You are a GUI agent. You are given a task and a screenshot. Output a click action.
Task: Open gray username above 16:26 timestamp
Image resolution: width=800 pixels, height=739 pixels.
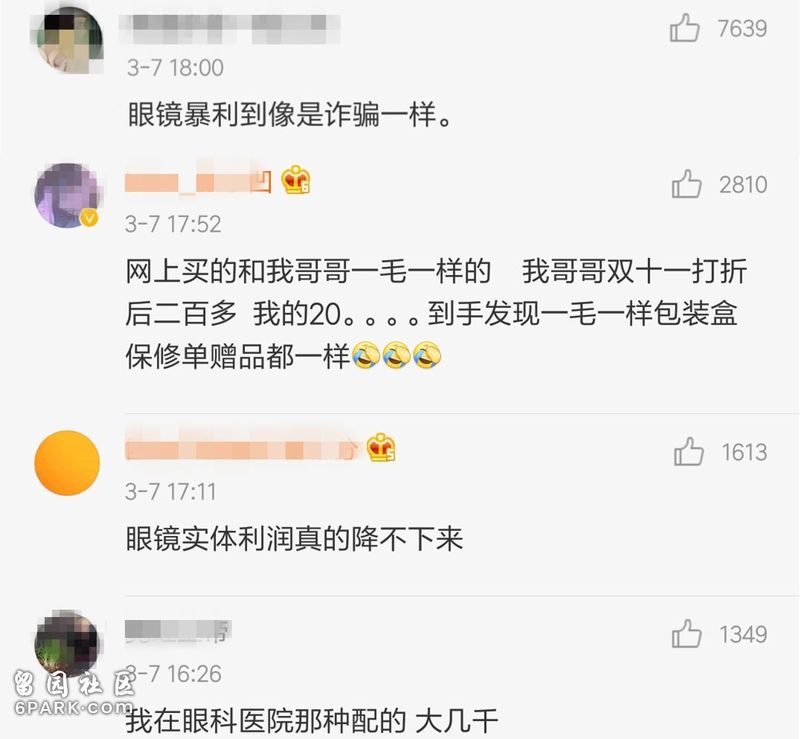click(x=178, y=631)
